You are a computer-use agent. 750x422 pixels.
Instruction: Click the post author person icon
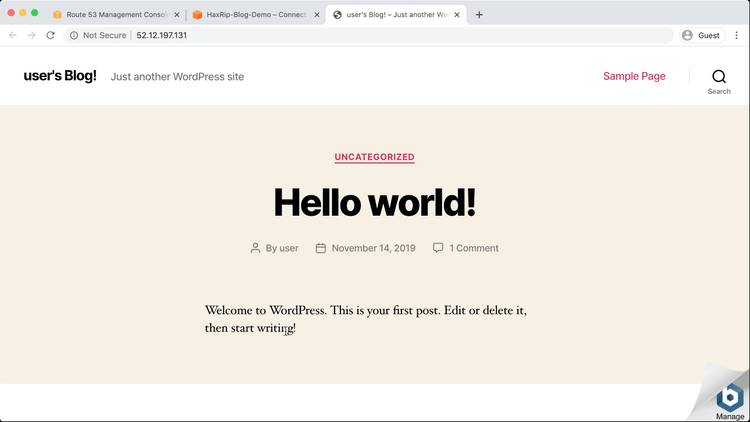pyautogui.click(x=255, y=248)
